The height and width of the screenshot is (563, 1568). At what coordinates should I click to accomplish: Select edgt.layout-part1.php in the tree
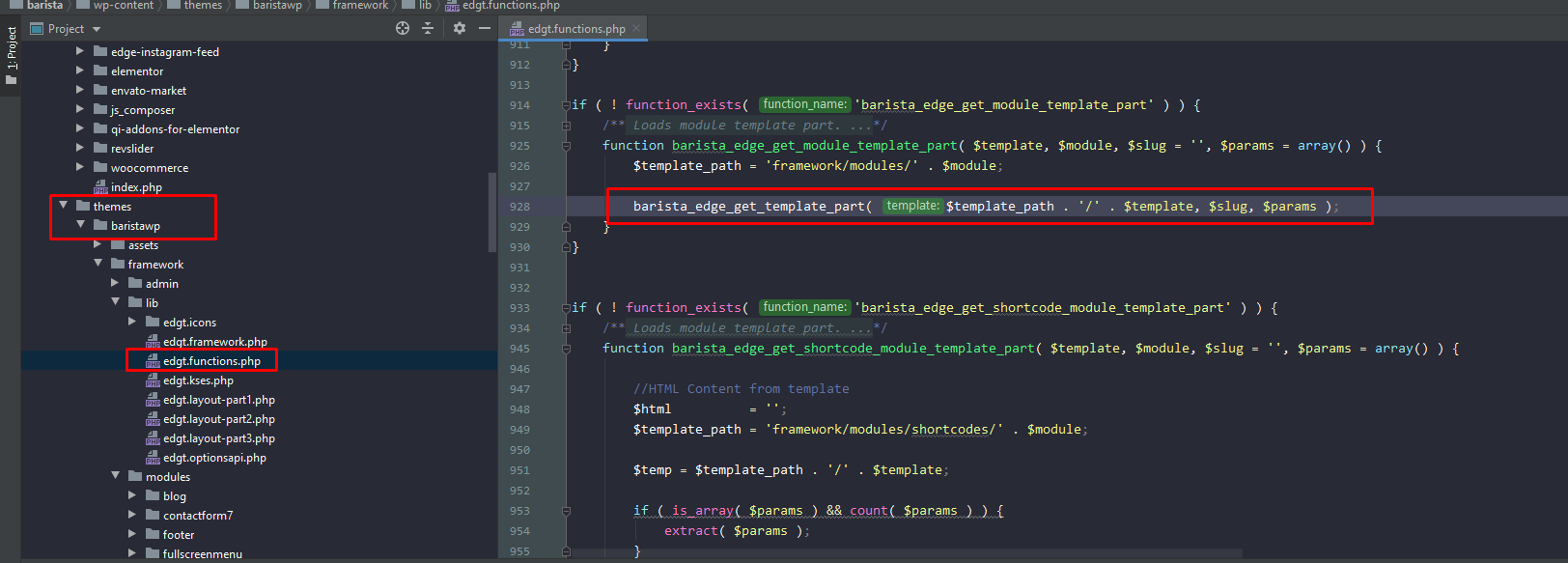pyautogui.click(x=219, y=400)
